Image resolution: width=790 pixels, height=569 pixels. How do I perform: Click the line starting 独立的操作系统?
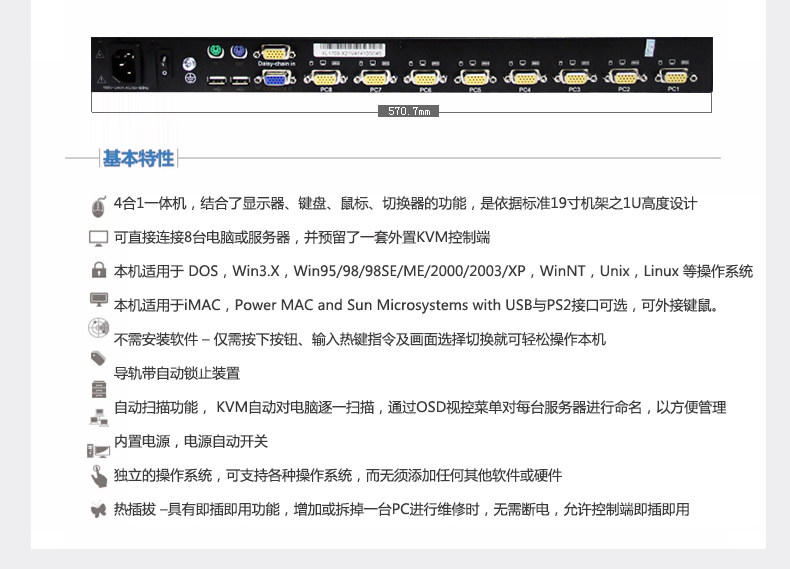pyautogui.click(x=338, y=475)
